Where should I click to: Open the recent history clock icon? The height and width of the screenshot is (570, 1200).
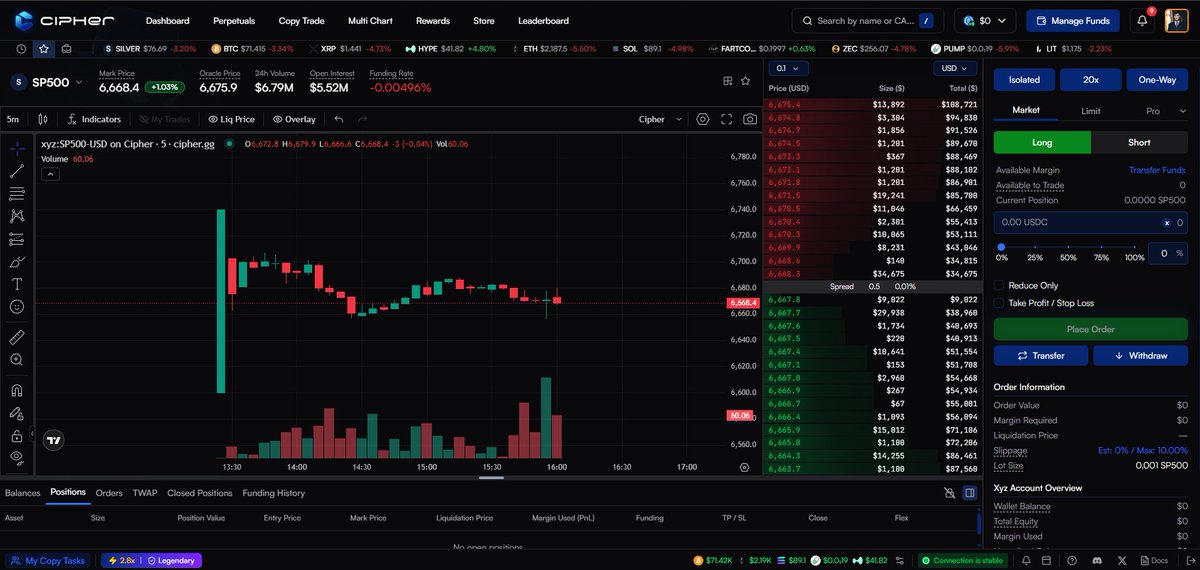click(22, 48)
